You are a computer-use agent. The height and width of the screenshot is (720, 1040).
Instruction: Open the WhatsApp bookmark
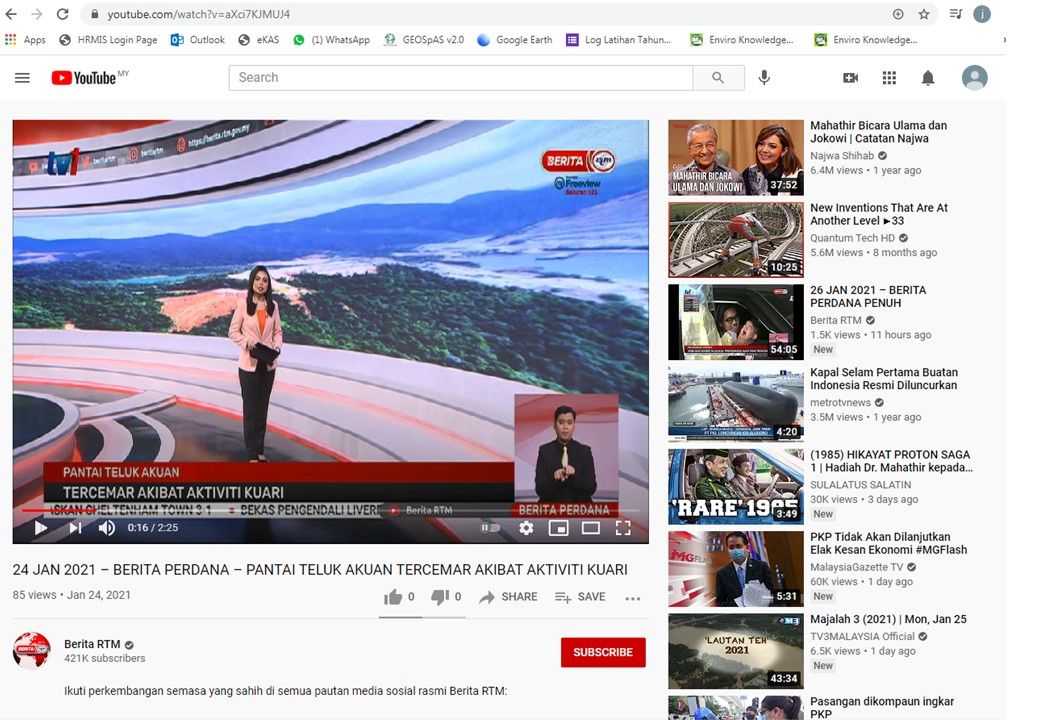pyautogui.click(x=332, y=40)
